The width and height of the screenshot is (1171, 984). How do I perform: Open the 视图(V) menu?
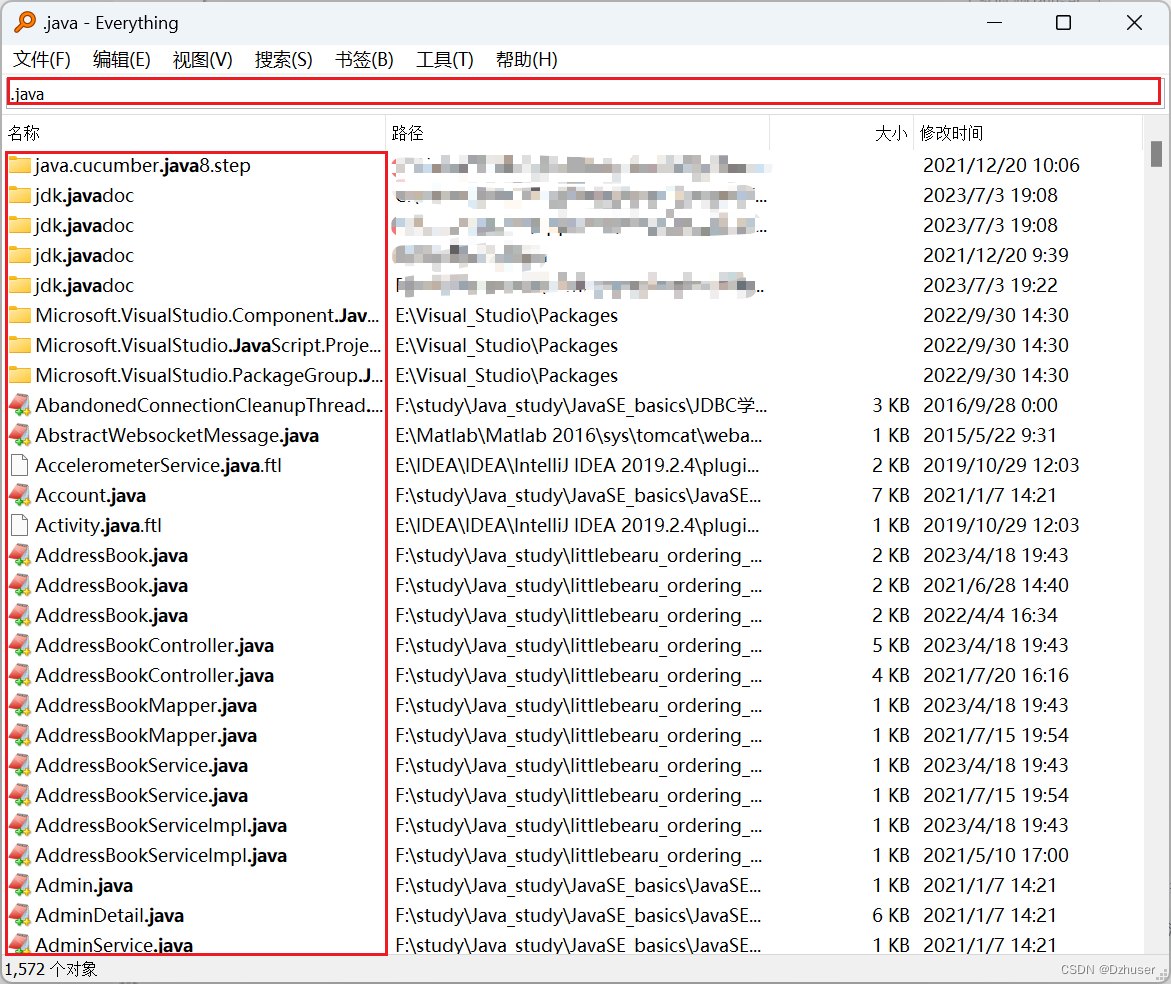pyautogui.click(x=202, y=60)
